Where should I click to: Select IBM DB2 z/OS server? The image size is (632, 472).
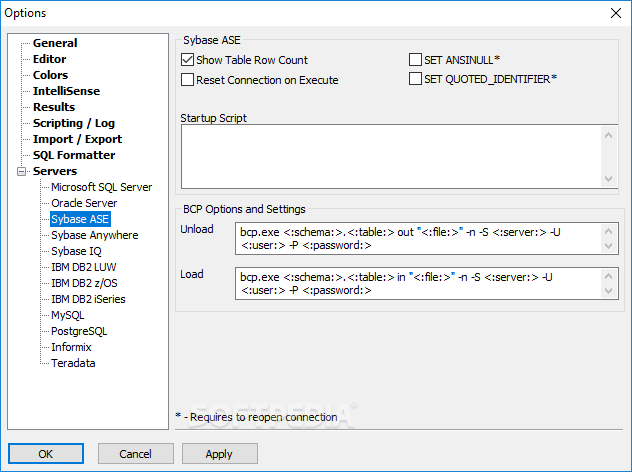click(84, 283)
